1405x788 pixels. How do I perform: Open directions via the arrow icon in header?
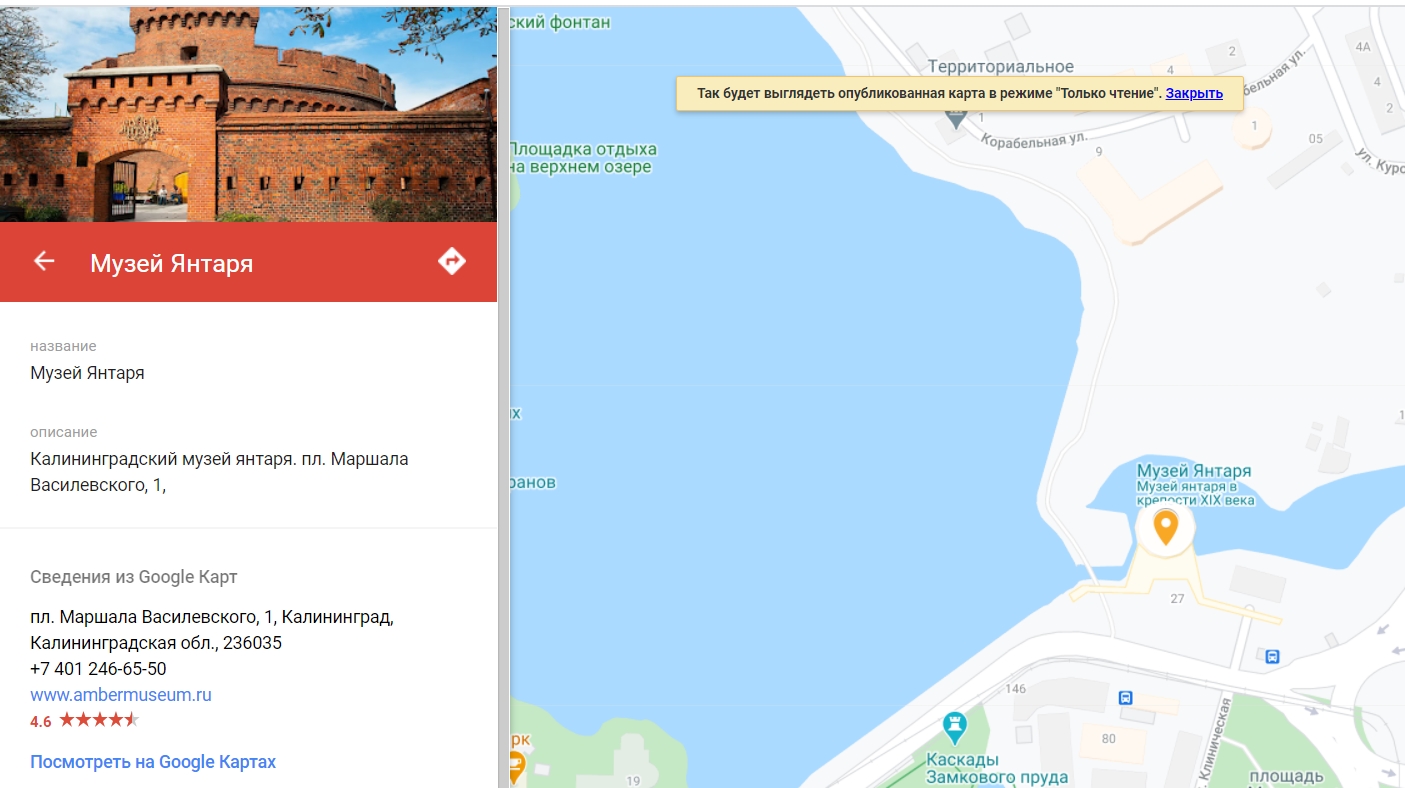(x=452, y=260)
